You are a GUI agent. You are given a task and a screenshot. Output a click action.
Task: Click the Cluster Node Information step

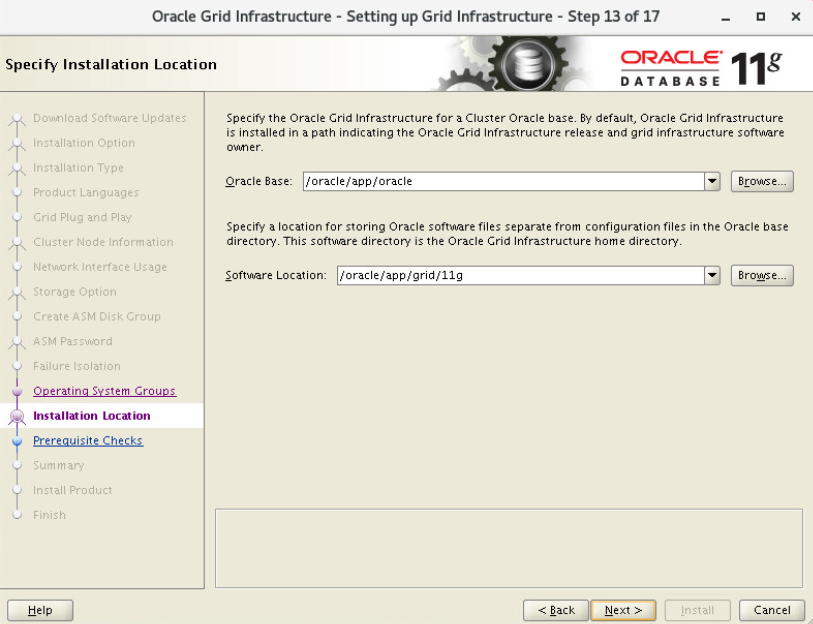point(103,242)
